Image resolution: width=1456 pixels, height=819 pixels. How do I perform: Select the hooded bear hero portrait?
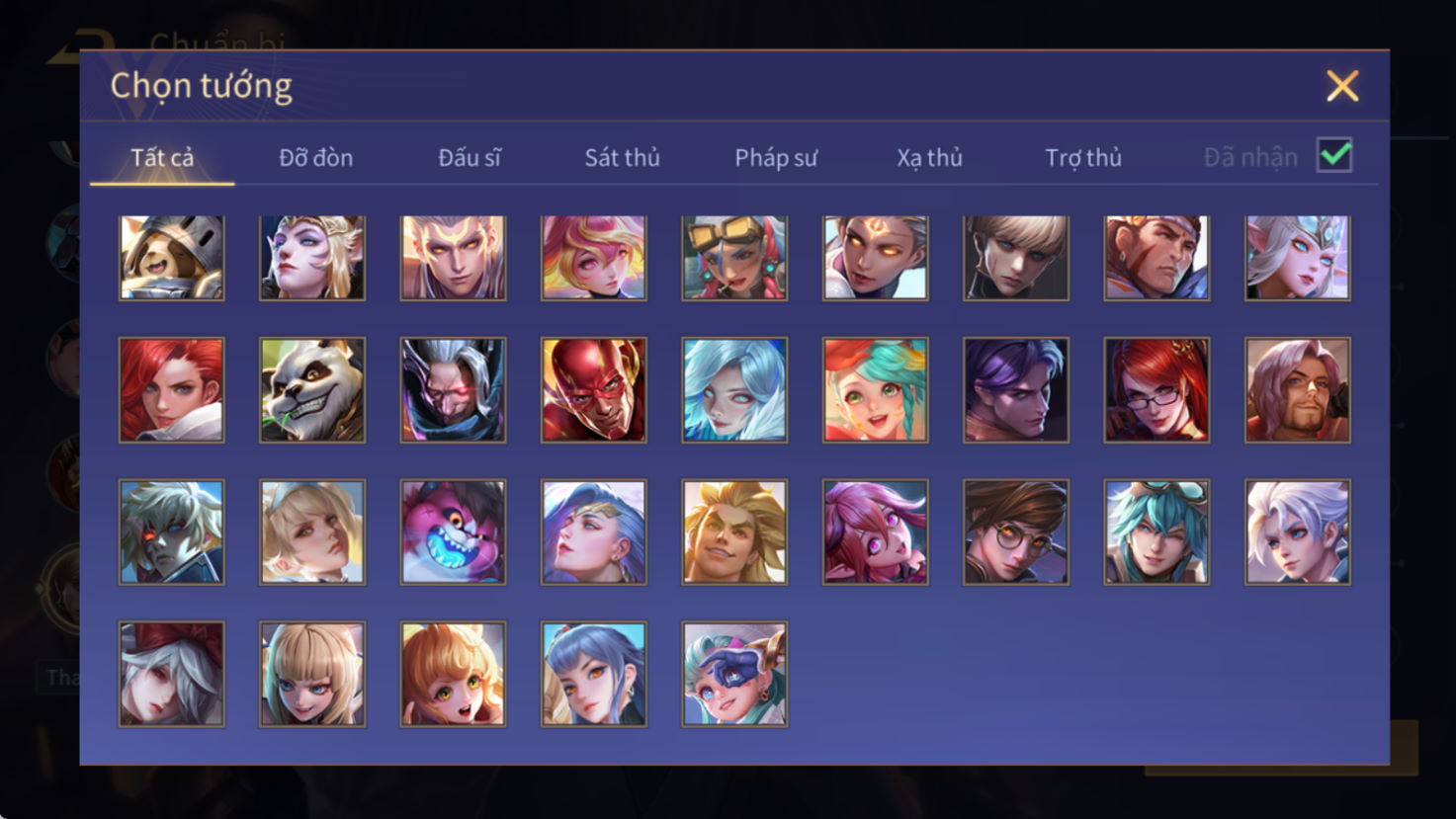click(x=172, y=258)
